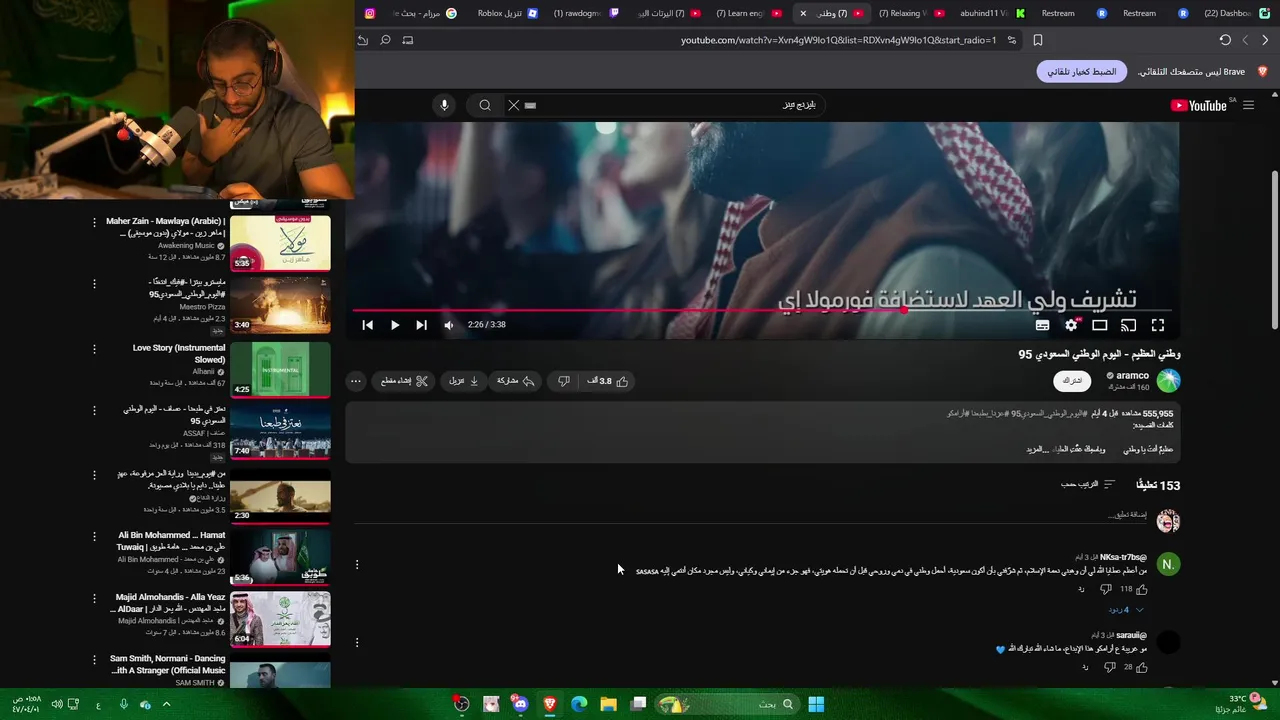Open options for Maher Zain Mawlaya video

coord(94,222)
